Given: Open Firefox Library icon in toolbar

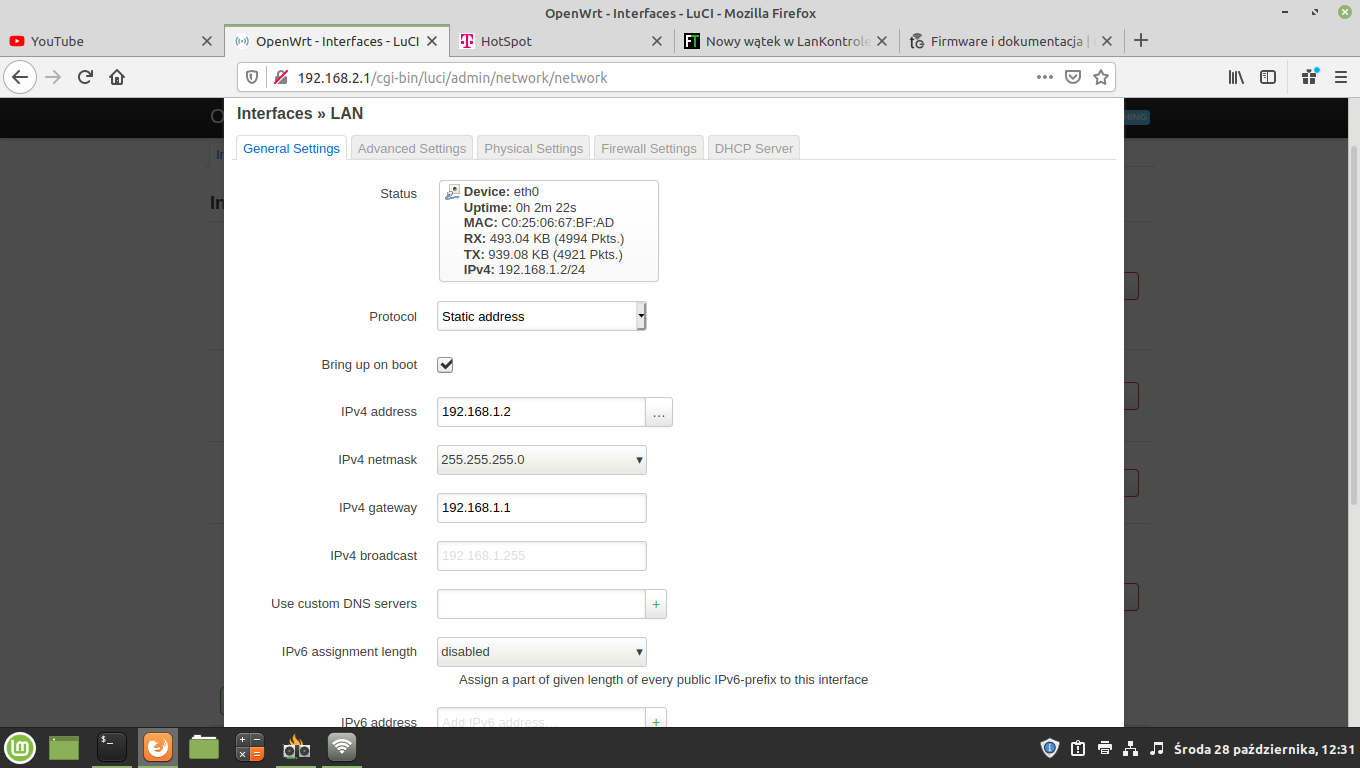Looking at the screenshot, I should pos(1236,77).
